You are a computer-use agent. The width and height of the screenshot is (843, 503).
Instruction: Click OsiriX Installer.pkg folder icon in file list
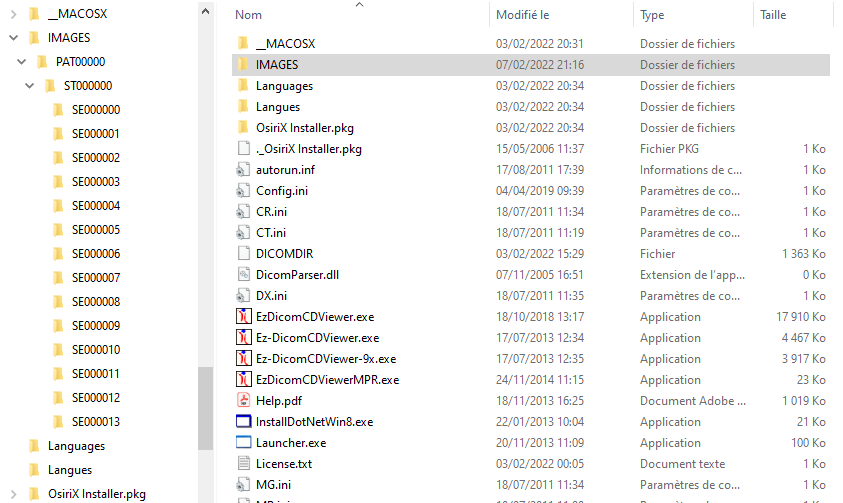243,127
